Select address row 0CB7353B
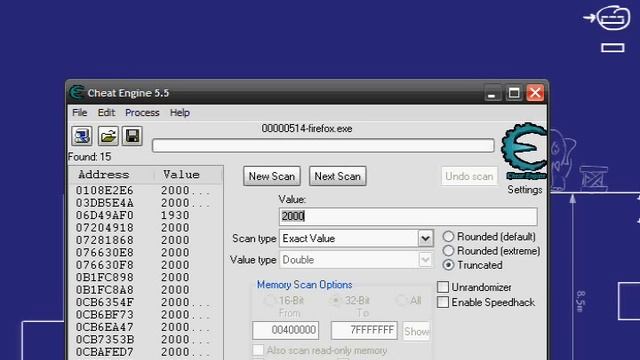 [146, 340]
